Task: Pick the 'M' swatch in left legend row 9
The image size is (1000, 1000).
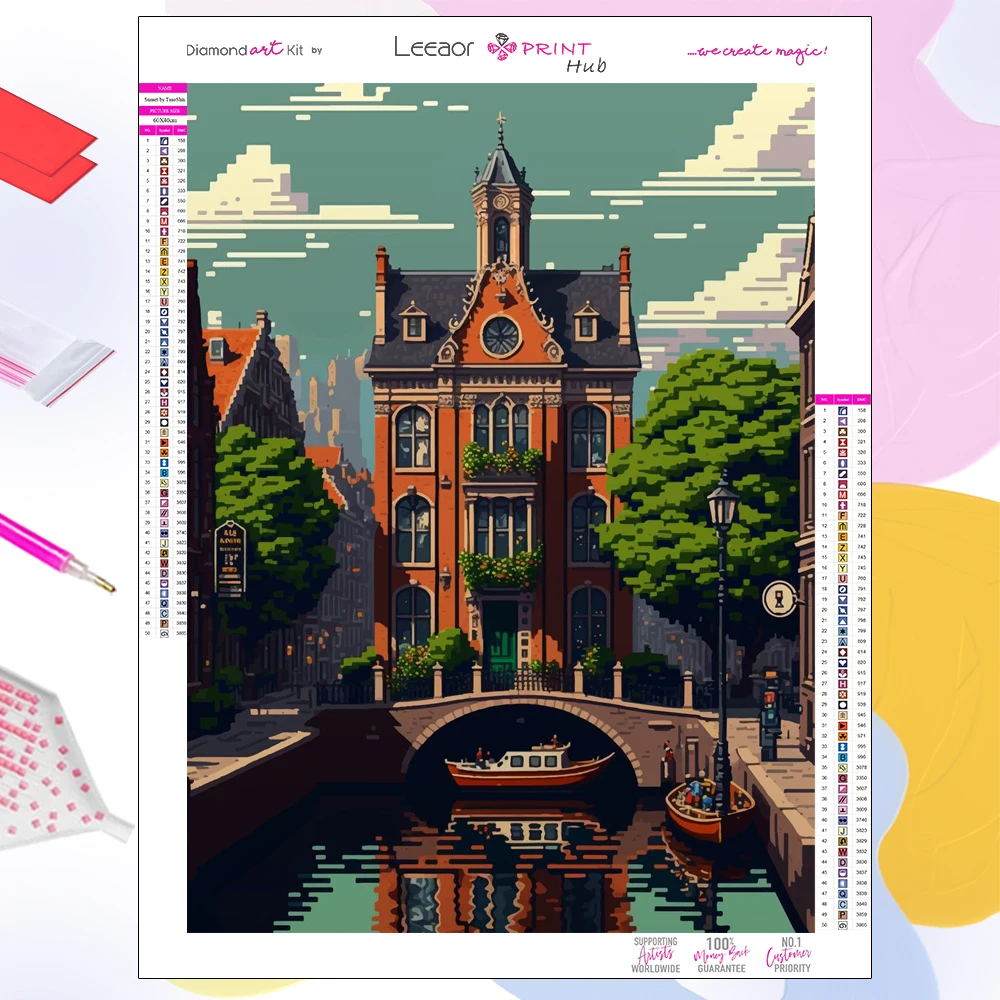Action: click(x=164, y=221)
